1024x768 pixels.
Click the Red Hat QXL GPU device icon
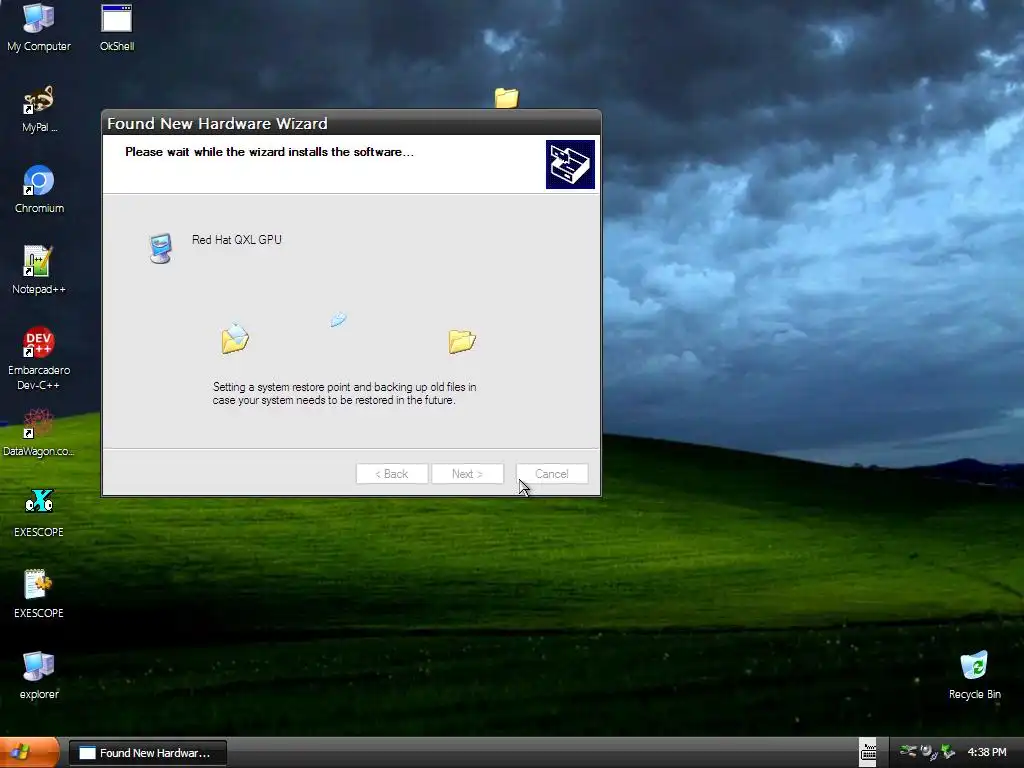[160, 248]
